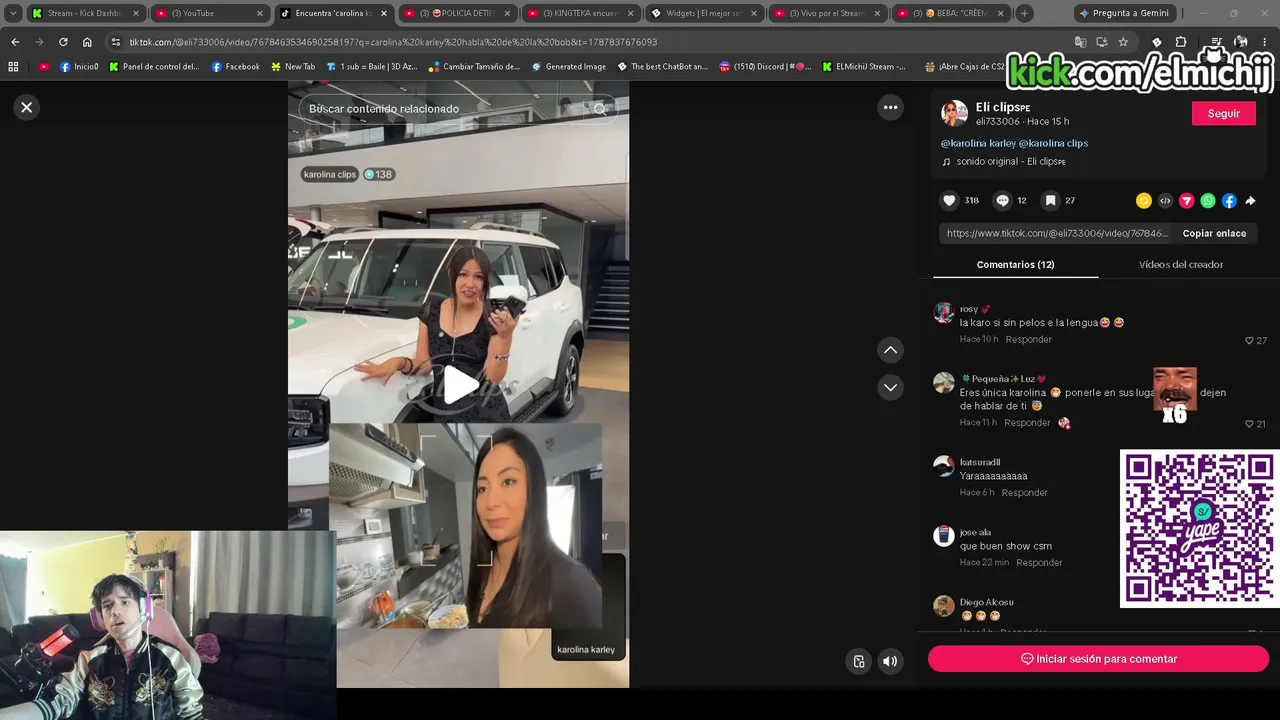This screenshot has width=1280, height=720.
Task: Save video with bookmark icon
Action: tap(1050, 200)
